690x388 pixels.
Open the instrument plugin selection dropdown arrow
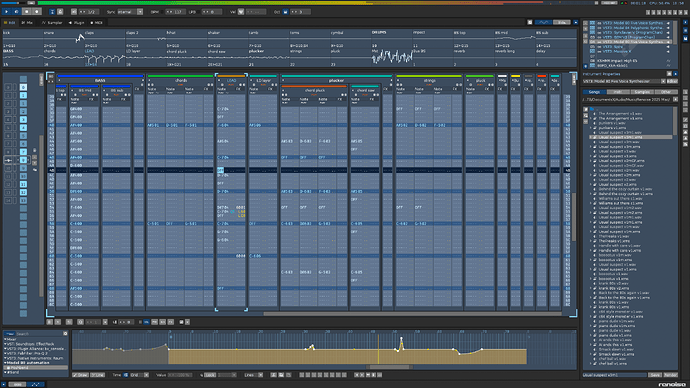point(664,81)
